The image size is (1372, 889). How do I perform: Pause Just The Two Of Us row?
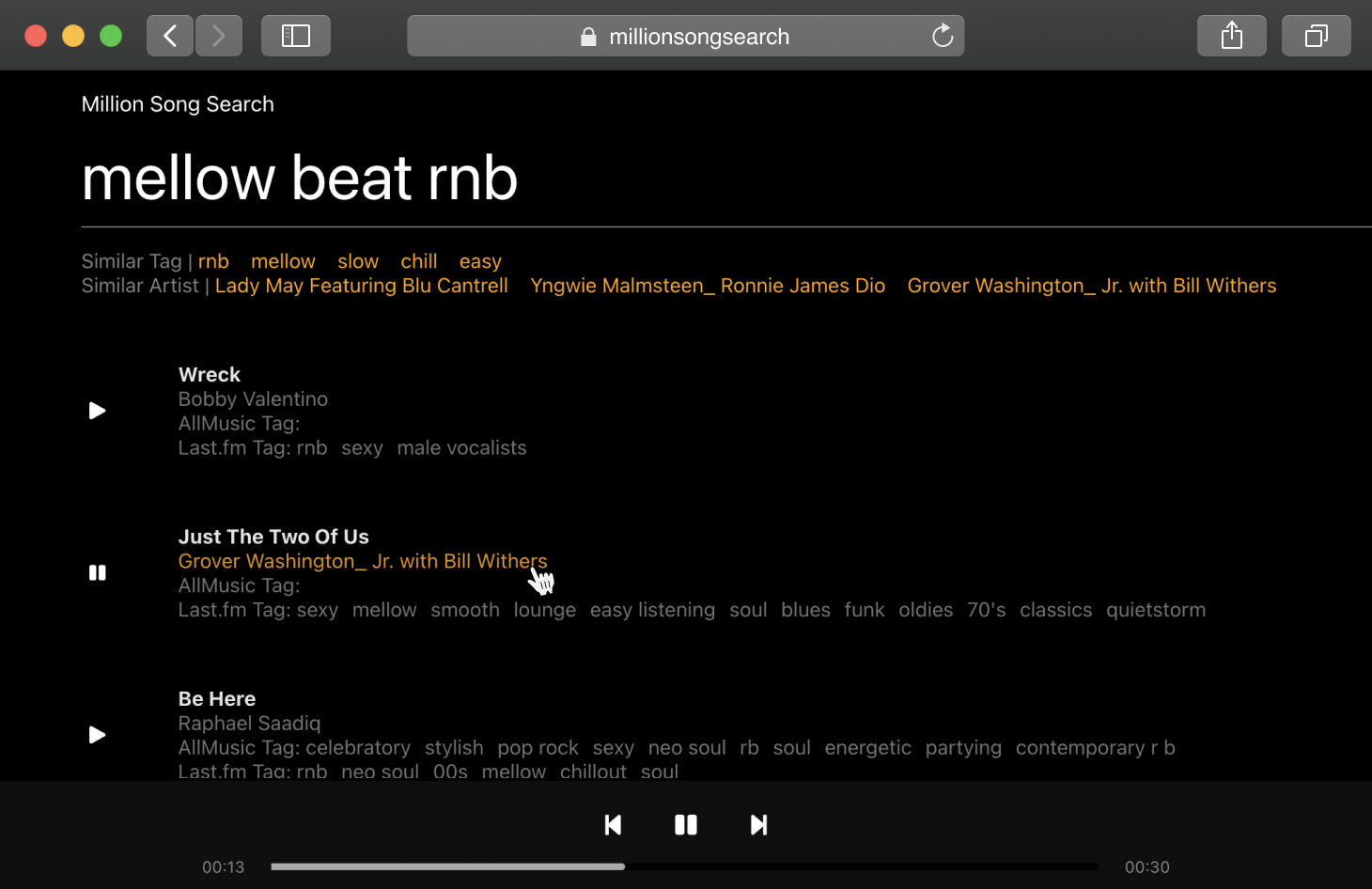click(97, 572)
